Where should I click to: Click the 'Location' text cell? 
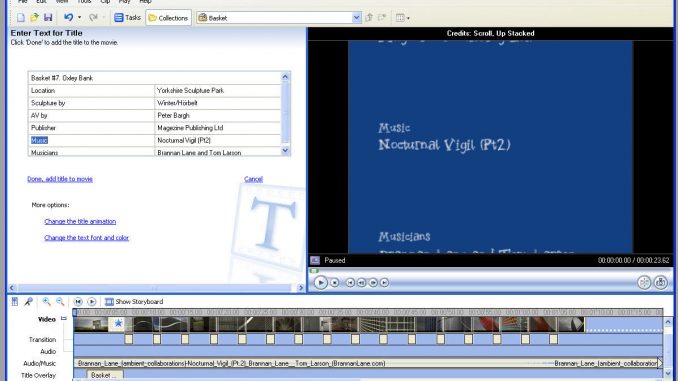click(91, 90)
